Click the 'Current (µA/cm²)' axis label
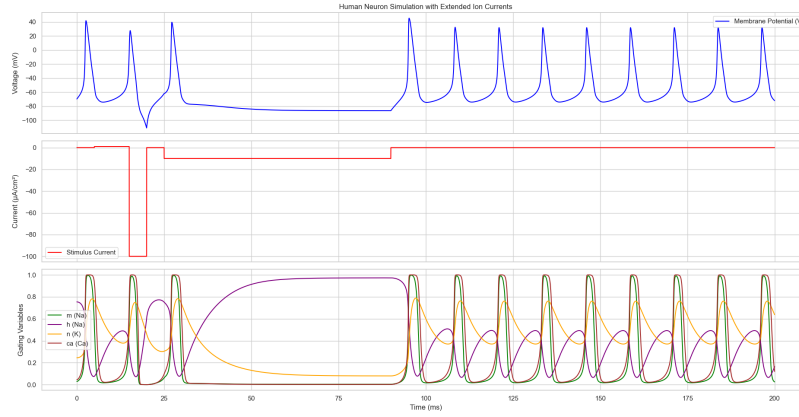This screenshot has width=799, height=417. point(15,201)
